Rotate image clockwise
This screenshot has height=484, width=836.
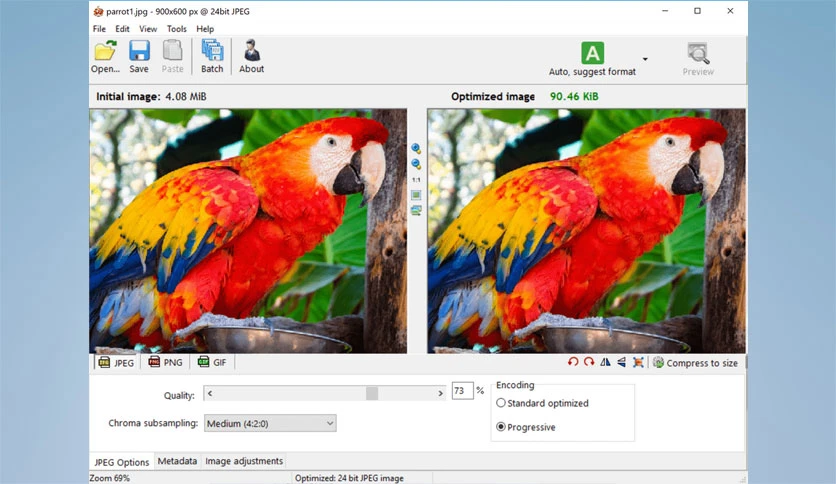tap(589, 362)
